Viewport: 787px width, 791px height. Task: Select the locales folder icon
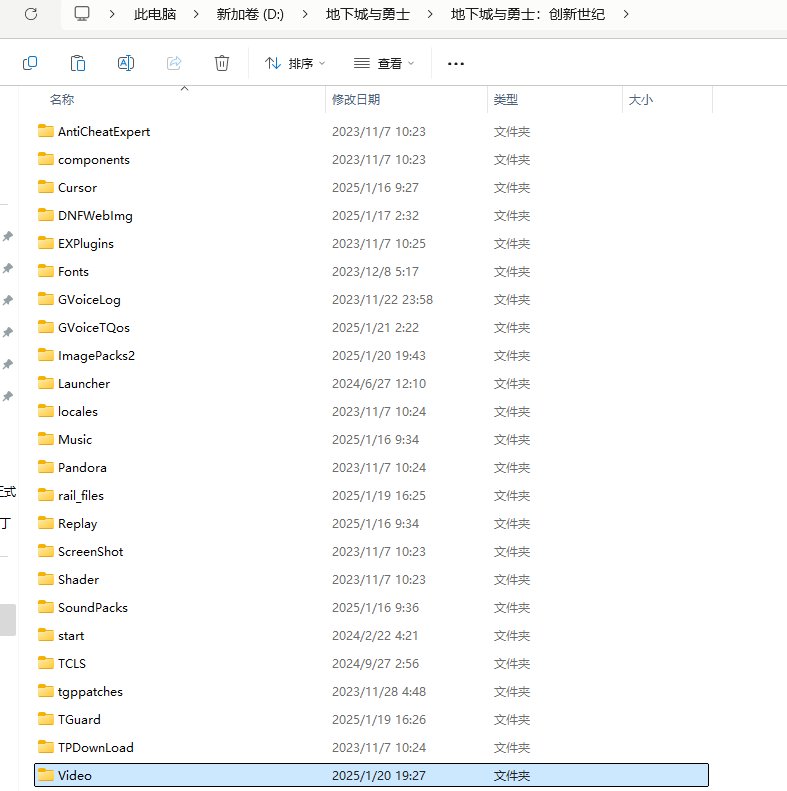46,411
